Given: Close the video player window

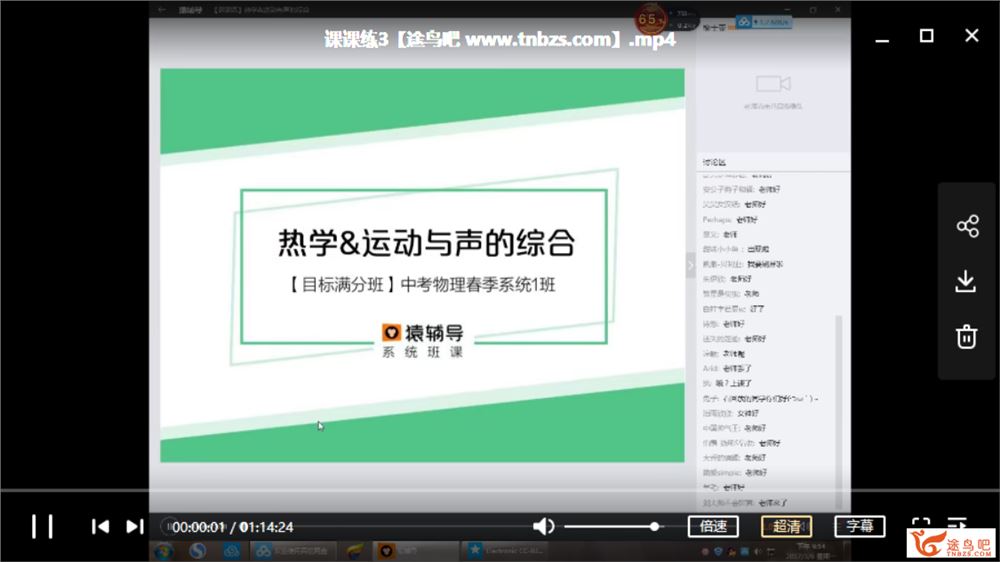Looking at the screenshot, I should pyautogui.click(x=971, y=36).
